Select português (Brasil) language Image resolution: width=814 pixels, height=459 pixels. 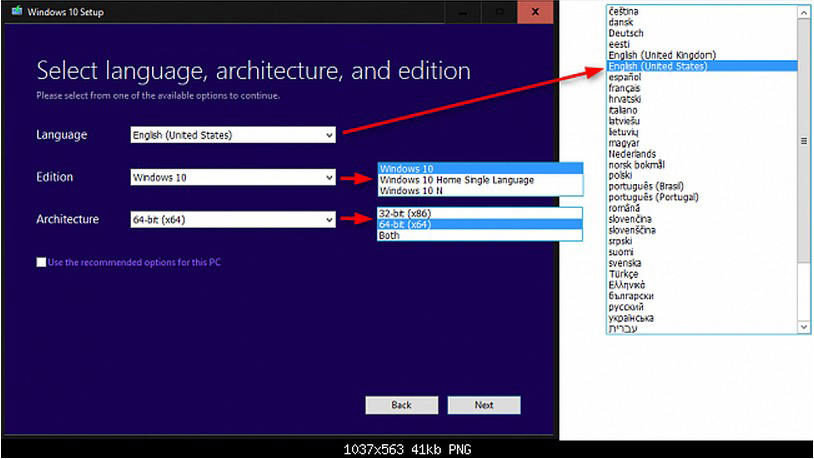point(702,186)
